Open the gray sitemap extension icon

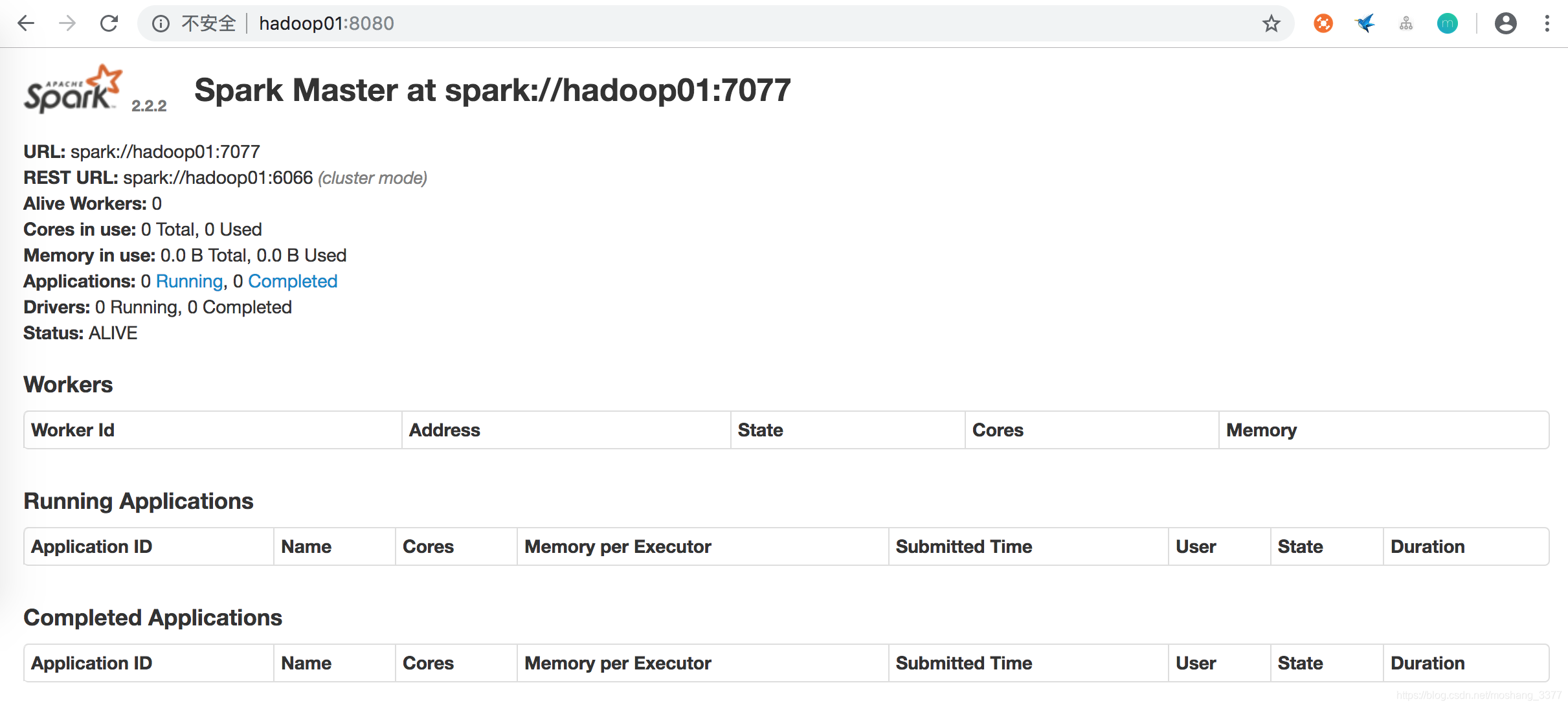click(x=1406, y=24)
